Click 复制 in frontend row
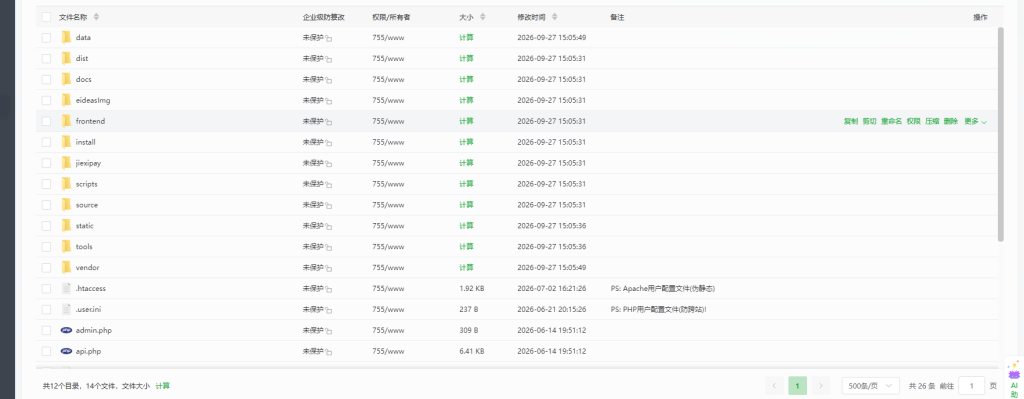Viewport: 1024px width, 399px height. click(x=850, y=121)
